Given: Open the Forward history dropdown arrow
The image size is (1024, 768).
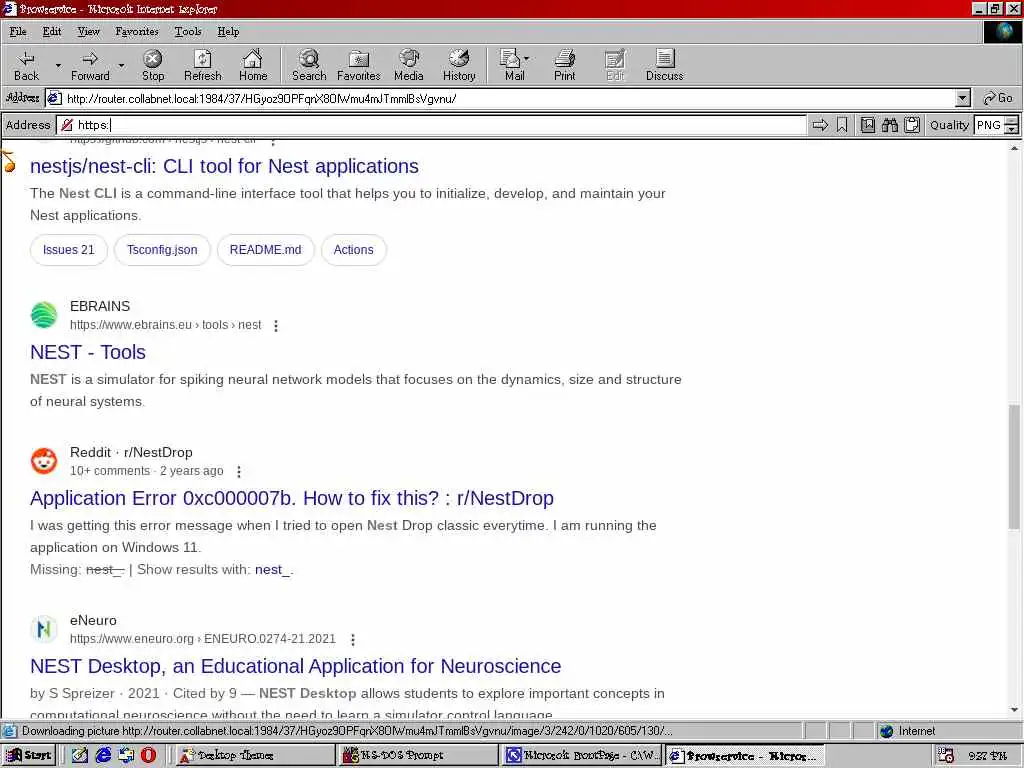Looking at the screenshot, I should click(121, 65).
